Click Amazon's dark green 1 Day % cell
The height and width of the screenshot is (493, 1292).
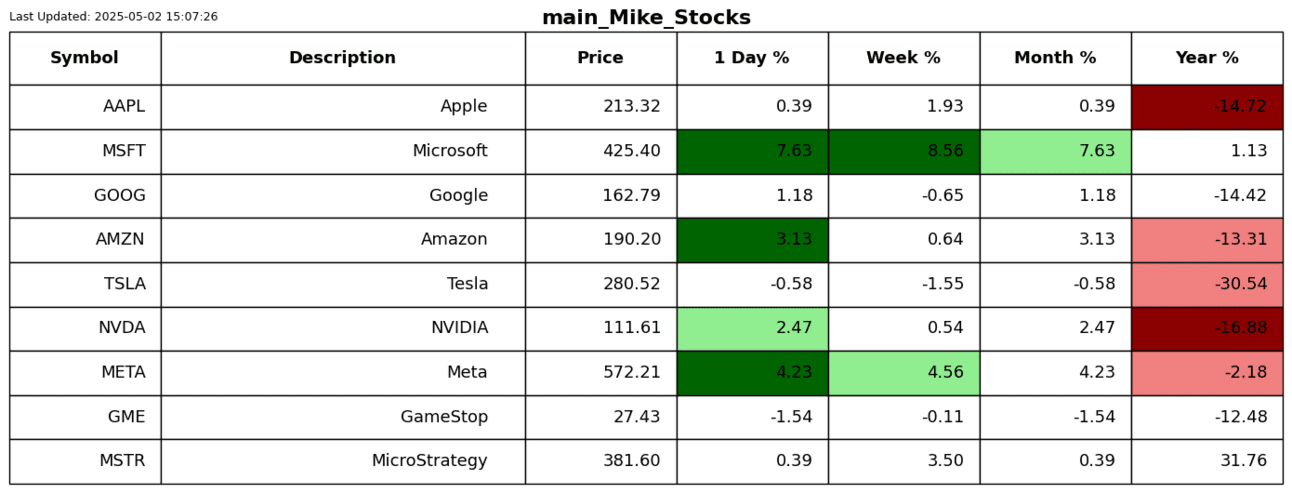tap(752, 240)
